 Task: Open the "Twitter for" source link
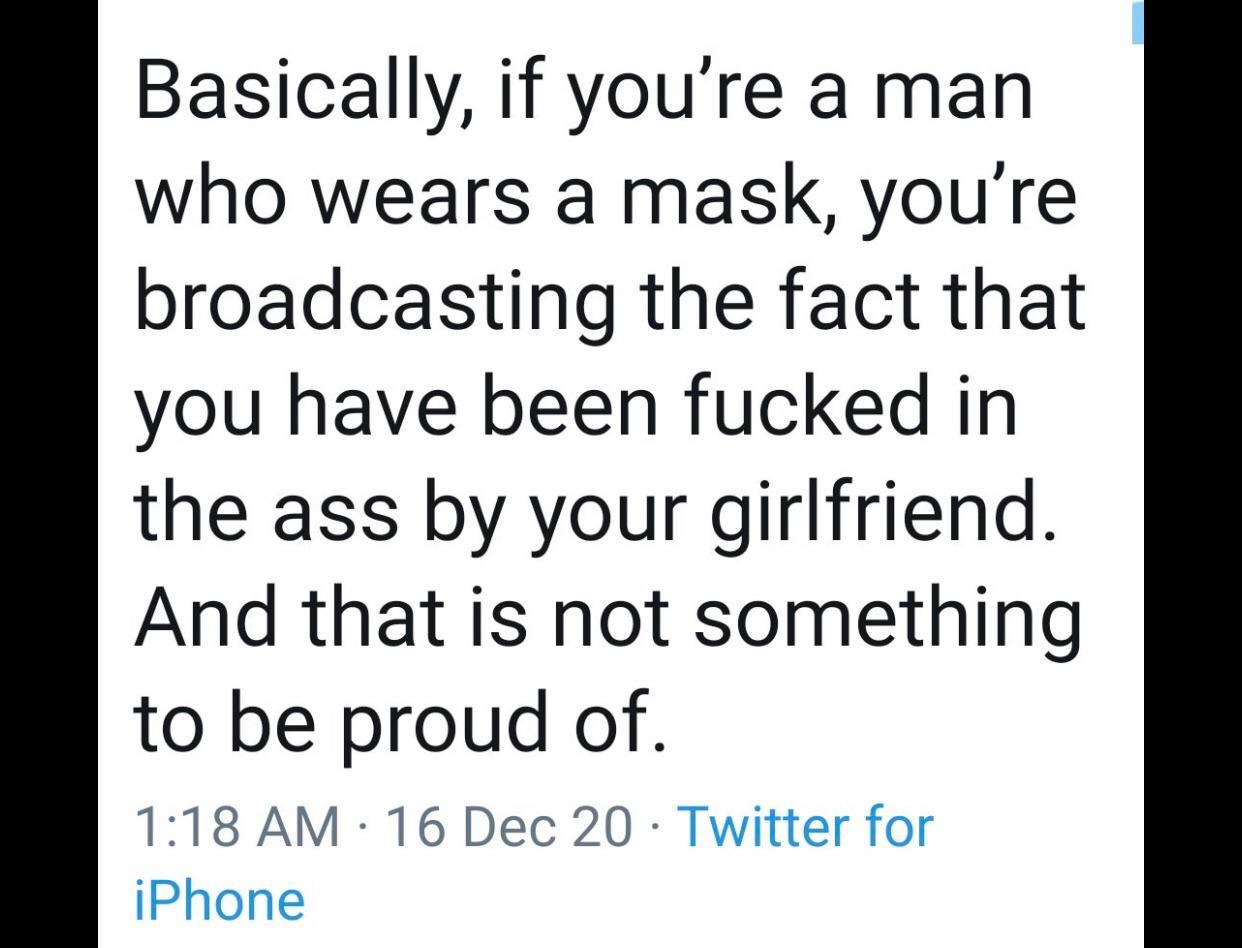pos(805,827)
